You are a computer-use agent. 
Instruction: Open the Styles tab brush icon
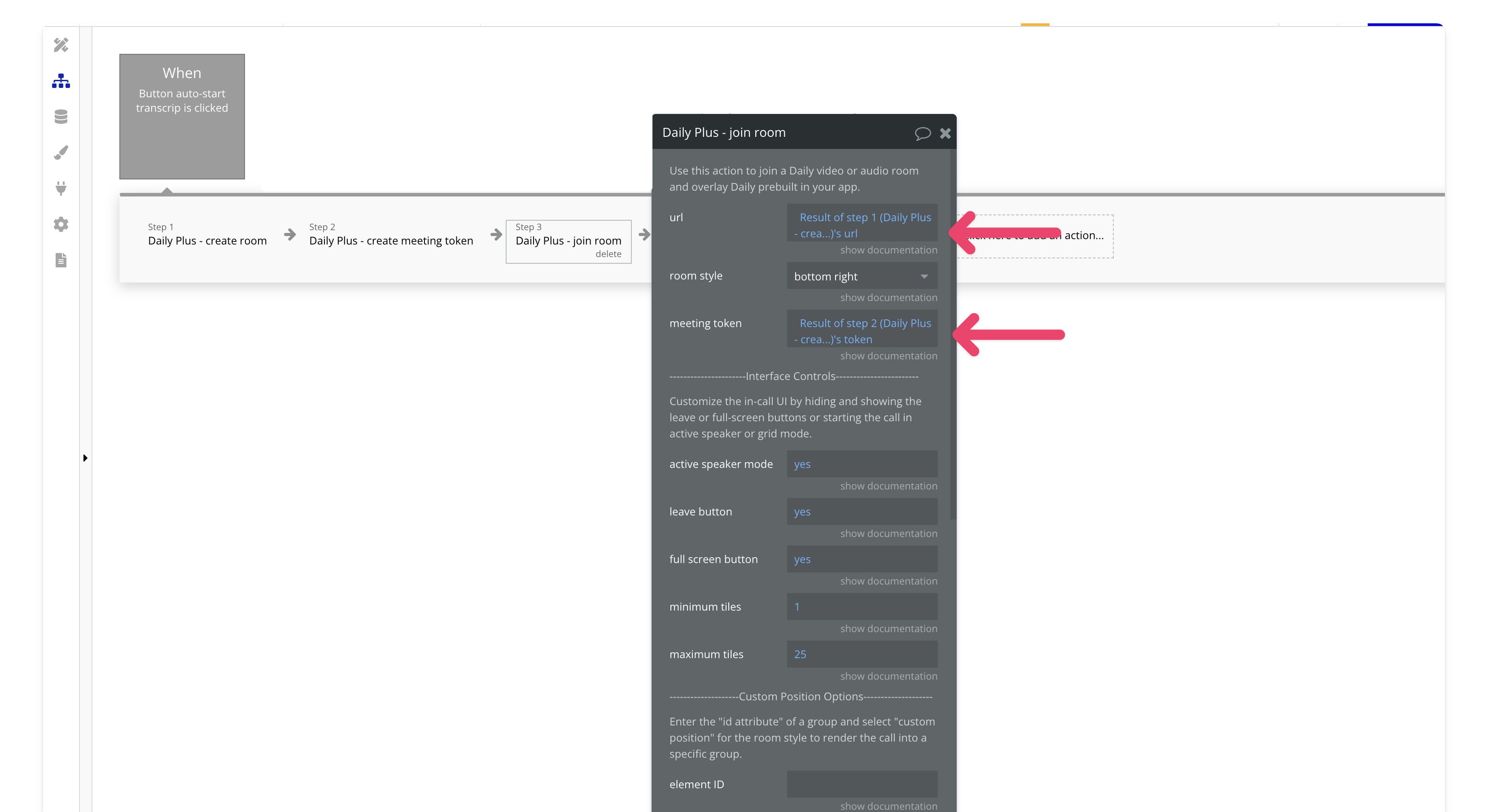[x=61, y=153]
